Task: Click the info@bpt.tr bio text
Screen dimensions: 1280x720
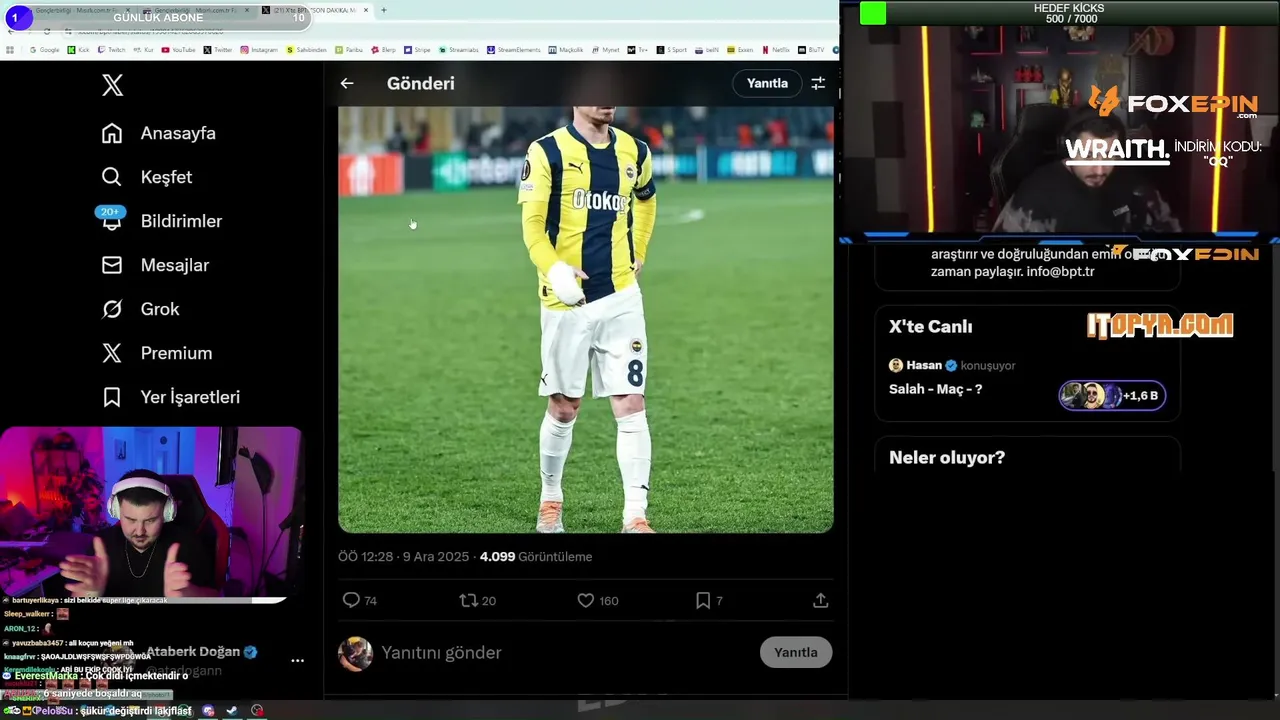Action: click(x=1060, y=272)
